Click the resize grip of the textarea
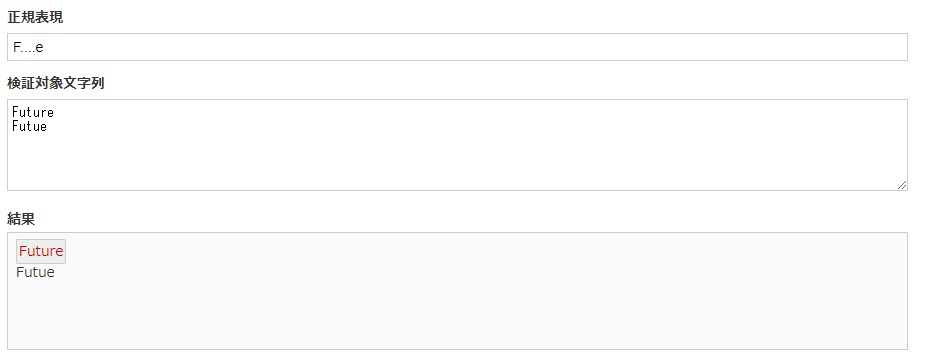 902,185
